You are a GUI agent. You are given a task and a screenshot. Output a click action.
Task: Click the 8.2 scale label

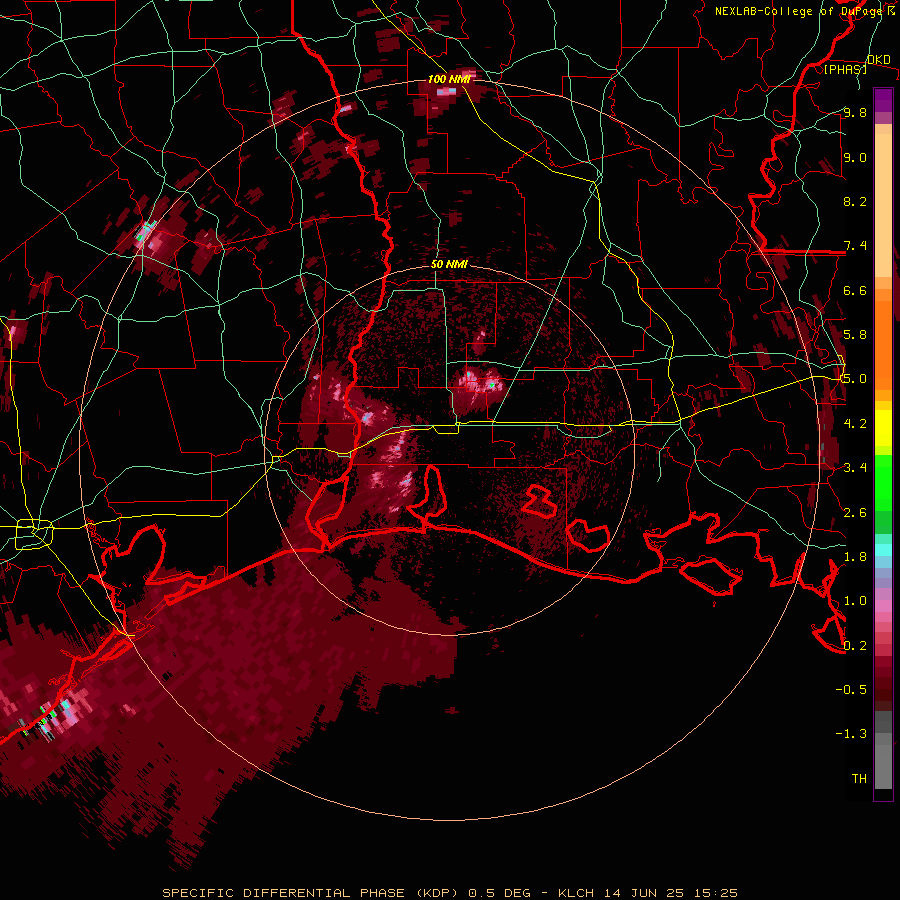[855, 201]
